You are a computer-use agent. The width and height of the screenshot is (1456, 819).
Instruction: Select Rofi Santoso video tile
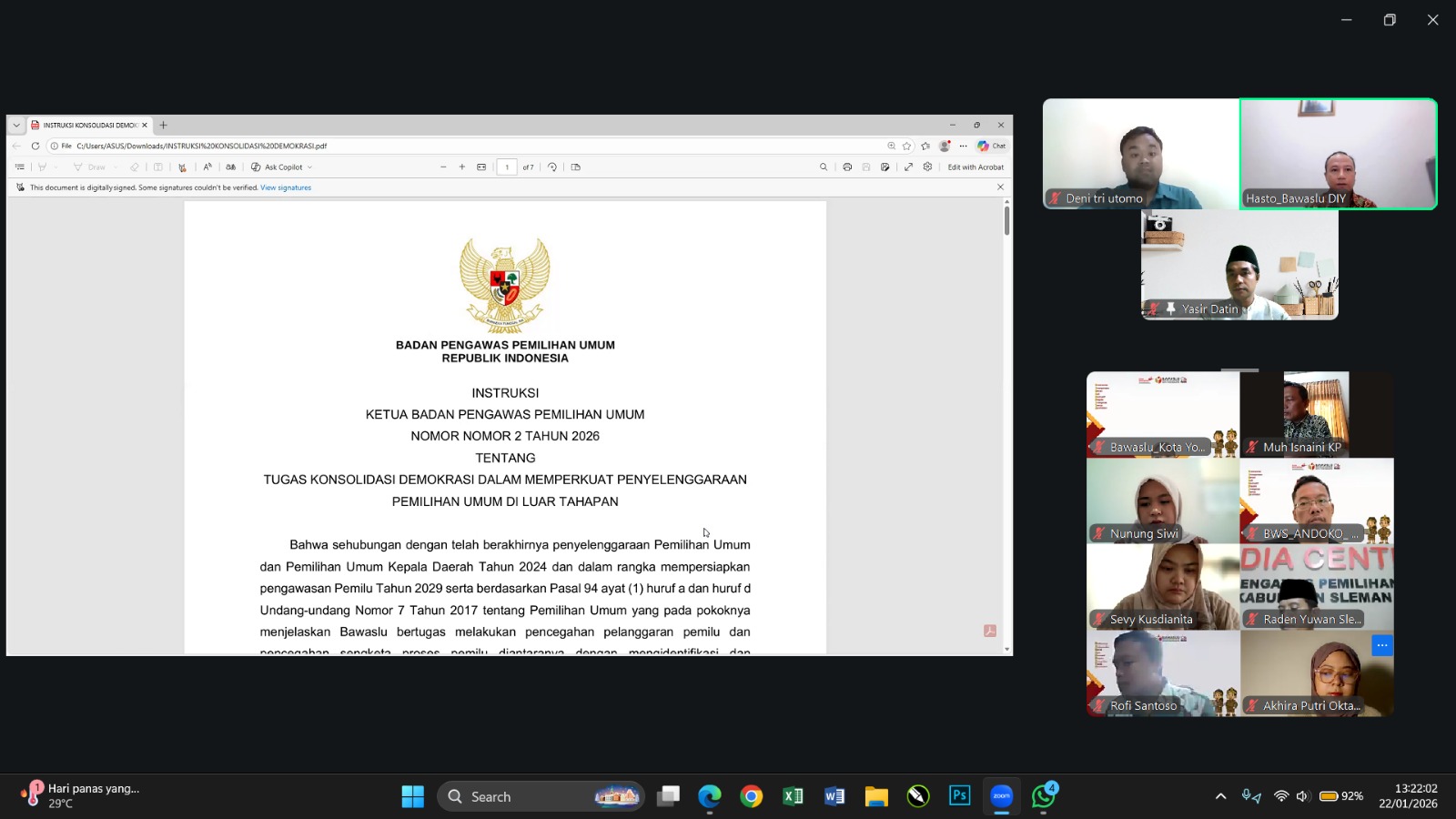pos(1163,673)
